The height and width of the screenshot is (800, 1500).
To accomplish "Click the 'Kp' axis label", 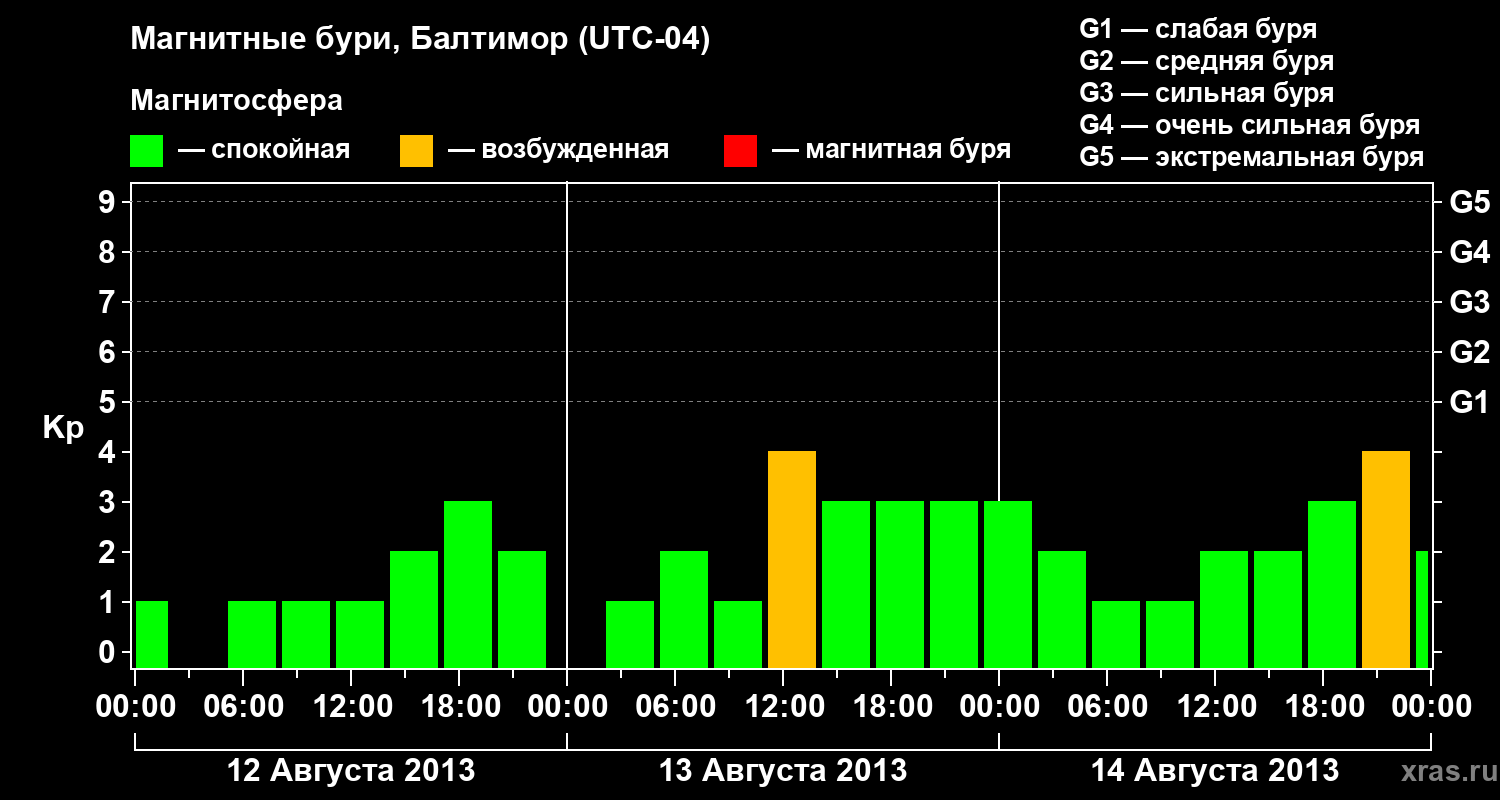I will click(62, 428).
